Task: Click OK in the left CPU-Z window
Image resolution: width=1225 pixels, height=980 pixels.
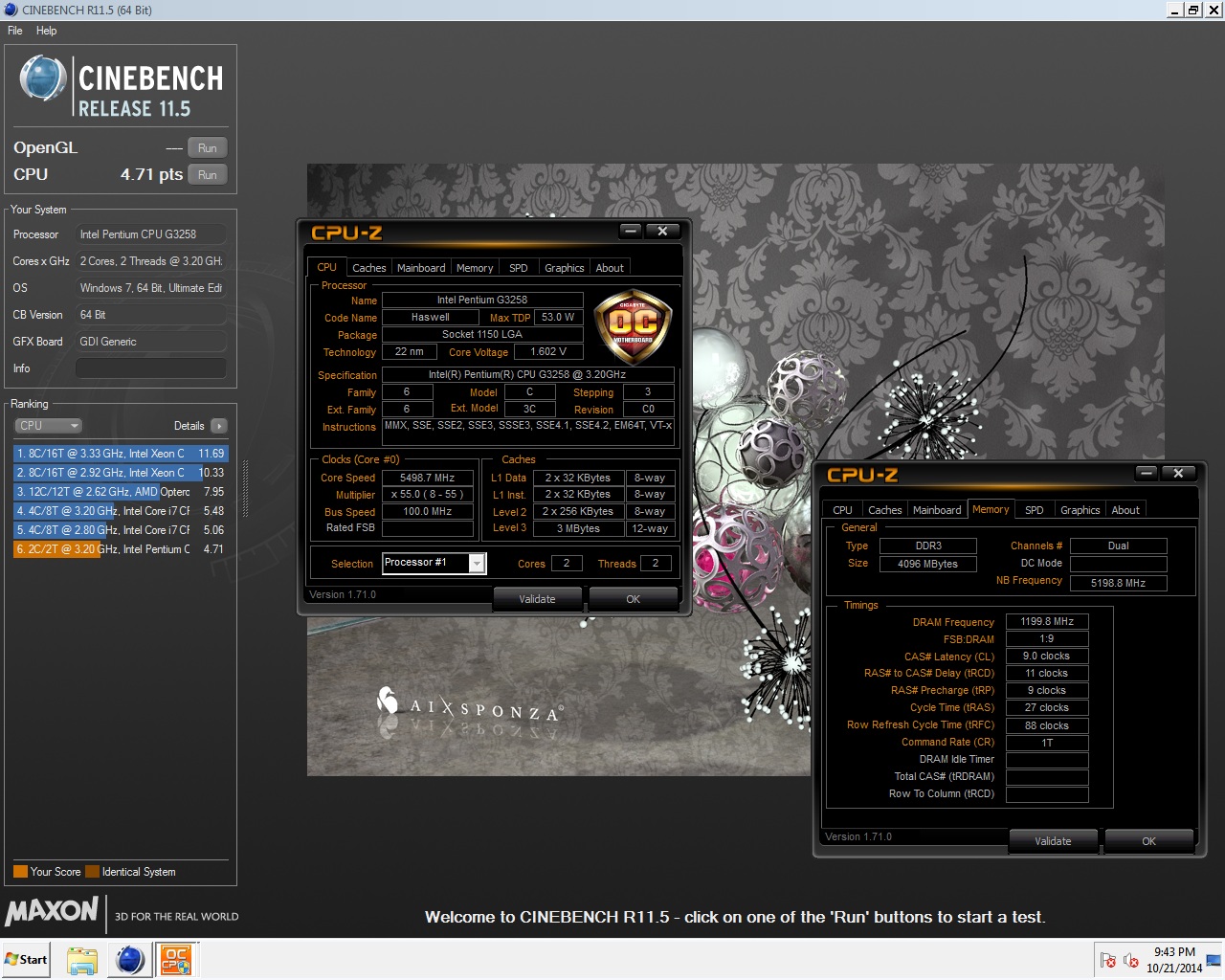Action: (x=633, y=599)
